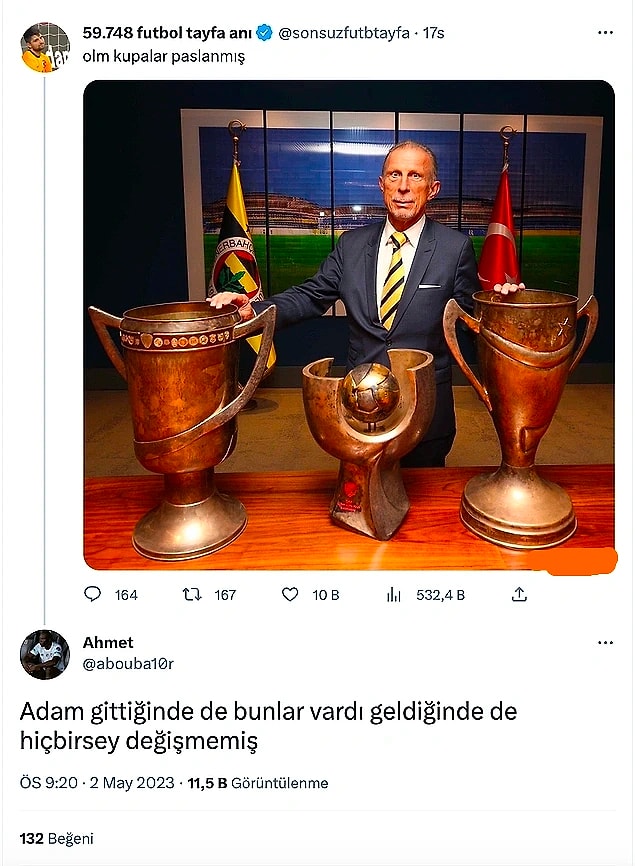
Task: Open the @abouba10r handle
Action: (128, 664)
